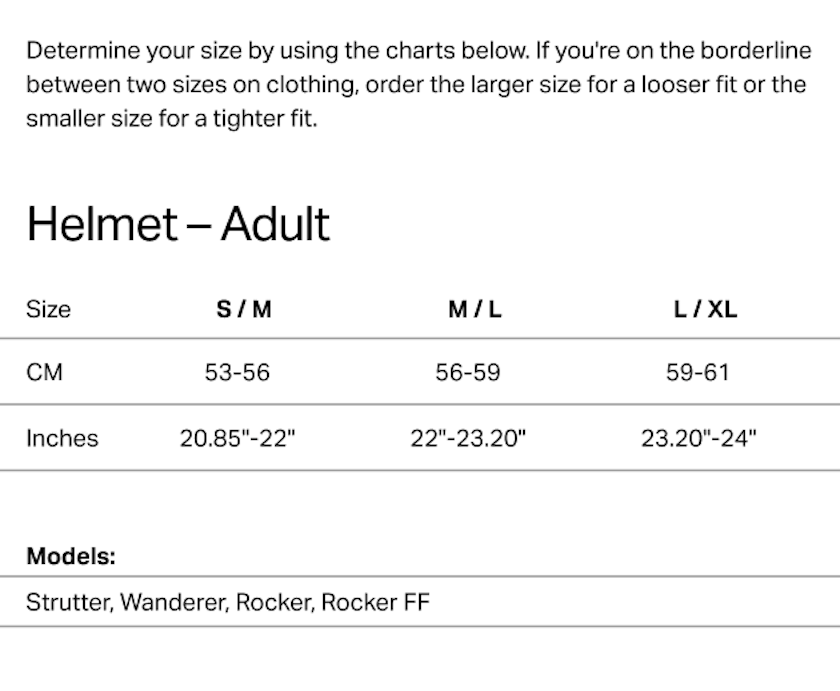Click "smaller size for a tighter fit" text
Screen dimensions: 840x691
tap(171, 118)
